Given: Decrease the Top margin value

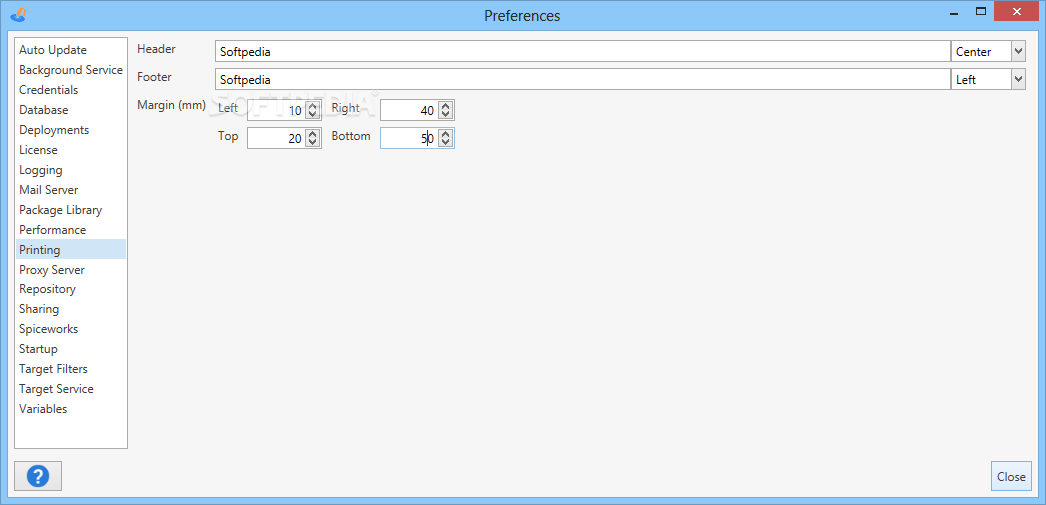Looking at the screenshot, I should pyautogui.click(x=312, y=143).
